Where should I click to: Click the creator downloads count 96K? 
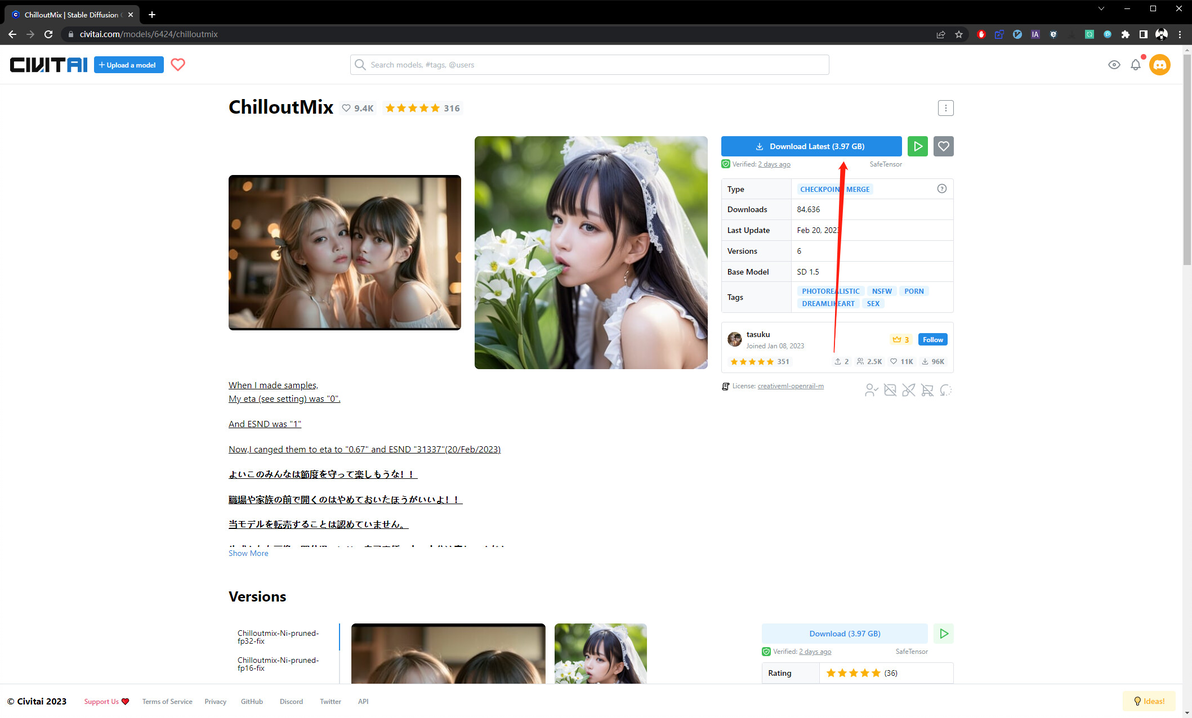(933, 362)
